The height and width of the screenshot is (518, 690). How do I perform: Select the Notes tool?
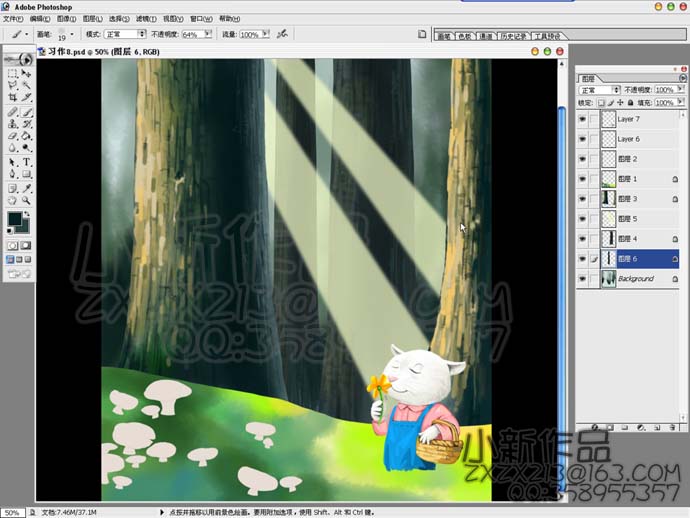point(12,189)
